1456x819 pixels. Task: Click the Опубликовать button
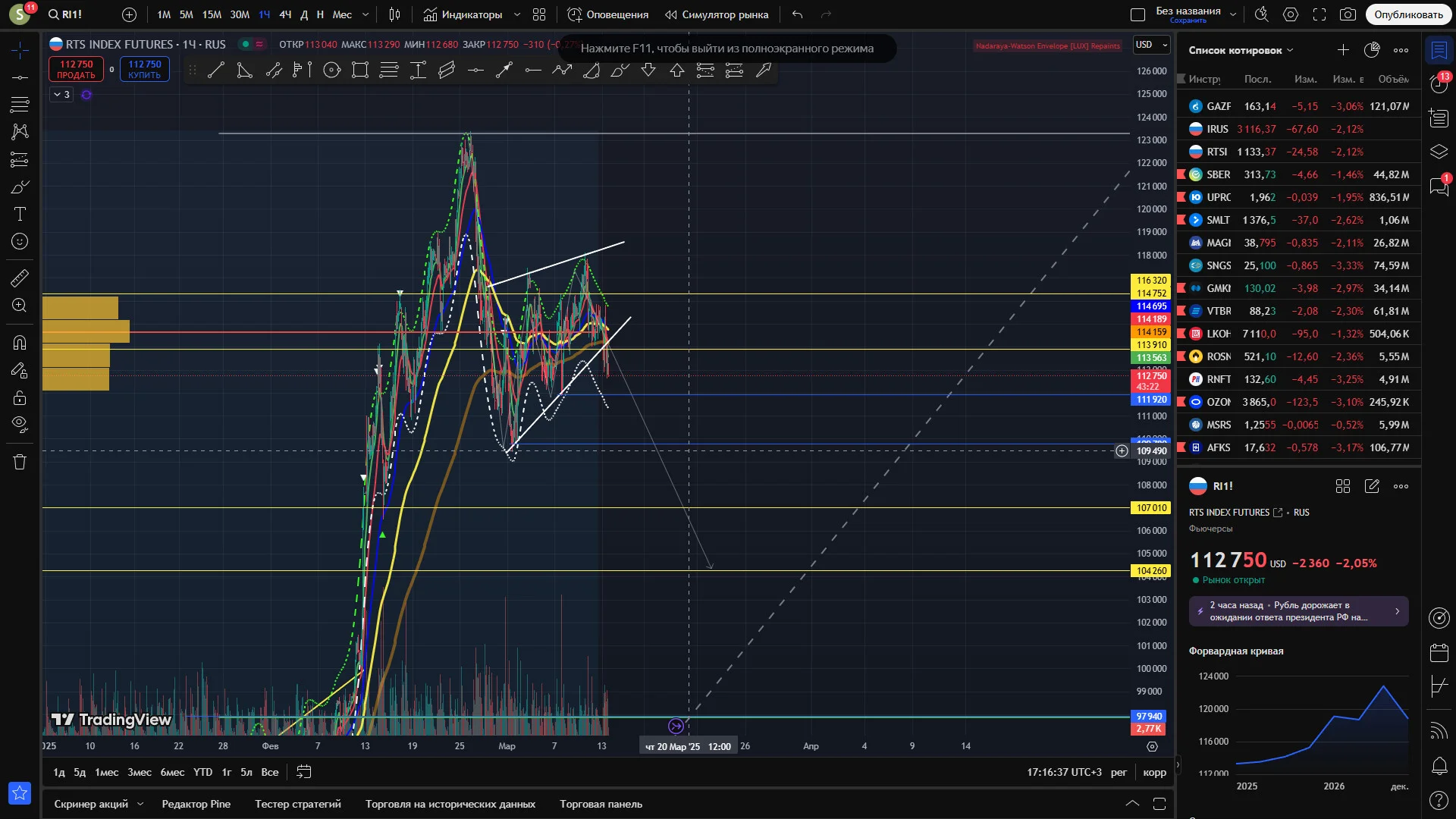pos(1408,14)
